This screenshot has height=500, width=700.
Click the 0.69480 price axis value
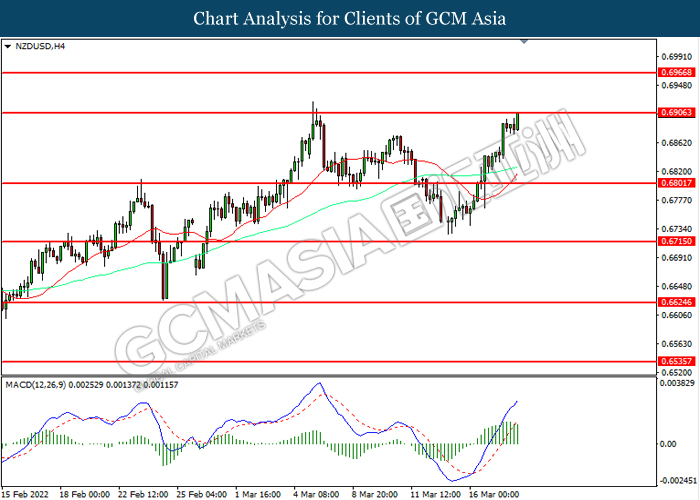677,85
